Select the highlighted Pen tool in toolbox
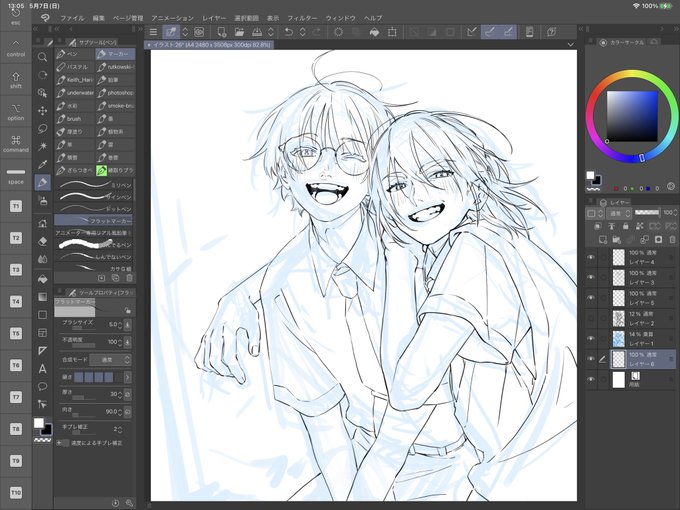680x510 pixels. 42,183
